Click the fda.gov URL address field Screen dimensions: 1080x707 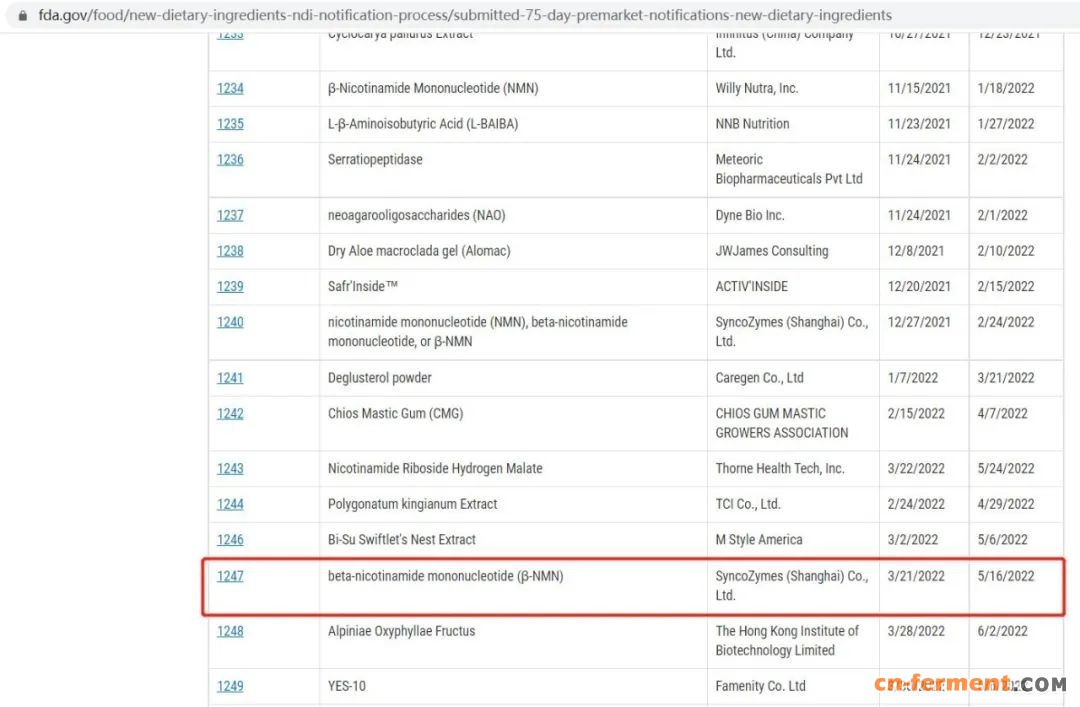(465, 15)
